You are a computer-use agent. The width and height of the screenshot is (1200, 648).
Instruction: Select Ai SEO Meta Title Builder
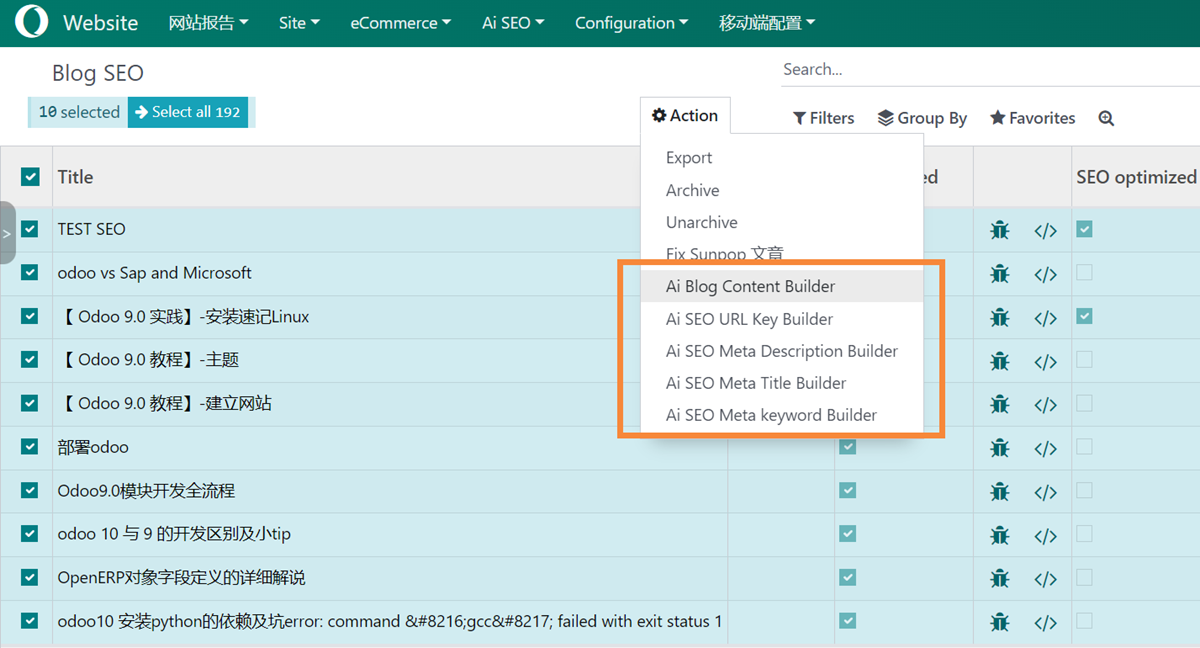[x=755, y=383]
